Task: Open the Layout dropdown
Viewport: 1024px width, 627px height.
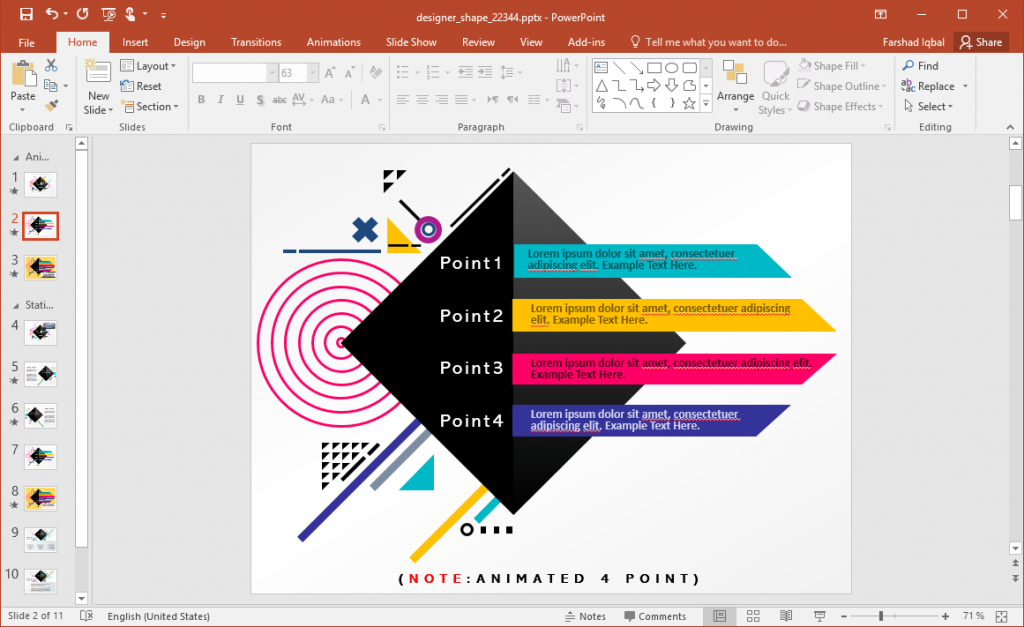Action: coord(150,65)
